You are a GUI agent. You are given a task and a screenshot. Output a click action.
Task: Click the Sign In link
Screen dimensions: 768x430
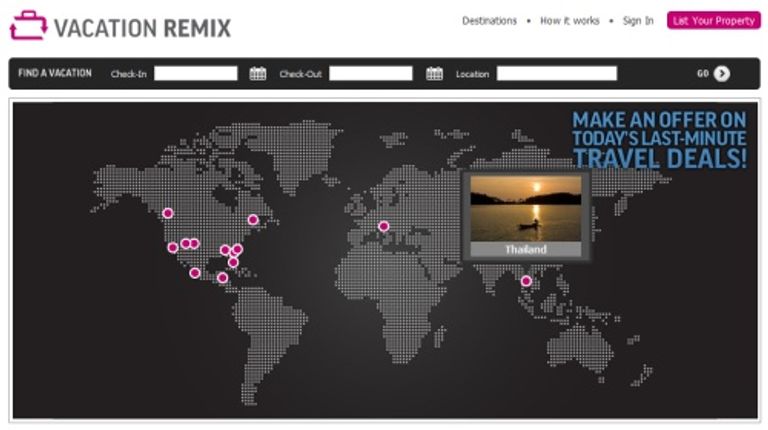click(638, 21)
